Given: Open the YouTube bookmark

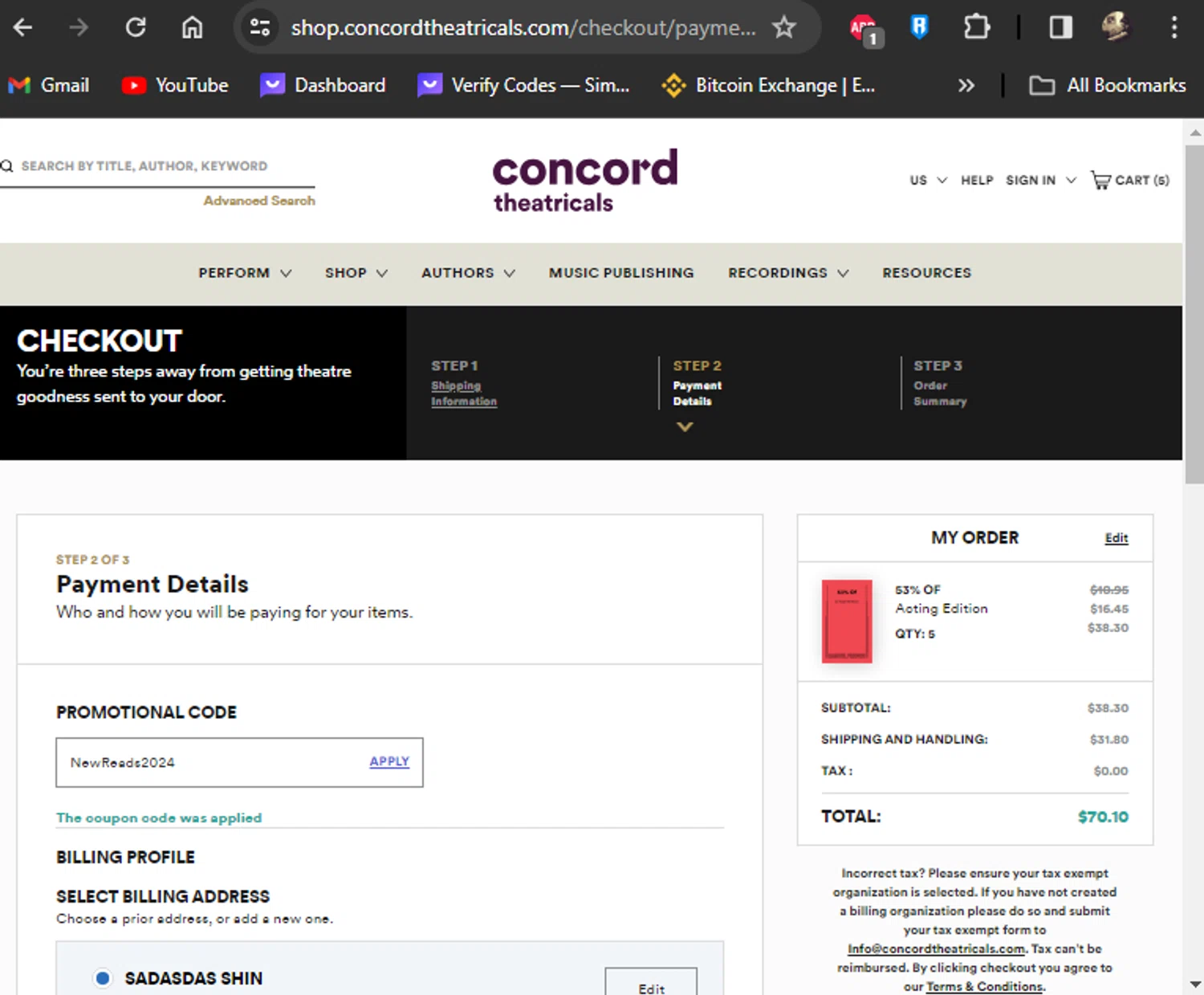Looking at the screenshot, I should (x=175, y=85).
